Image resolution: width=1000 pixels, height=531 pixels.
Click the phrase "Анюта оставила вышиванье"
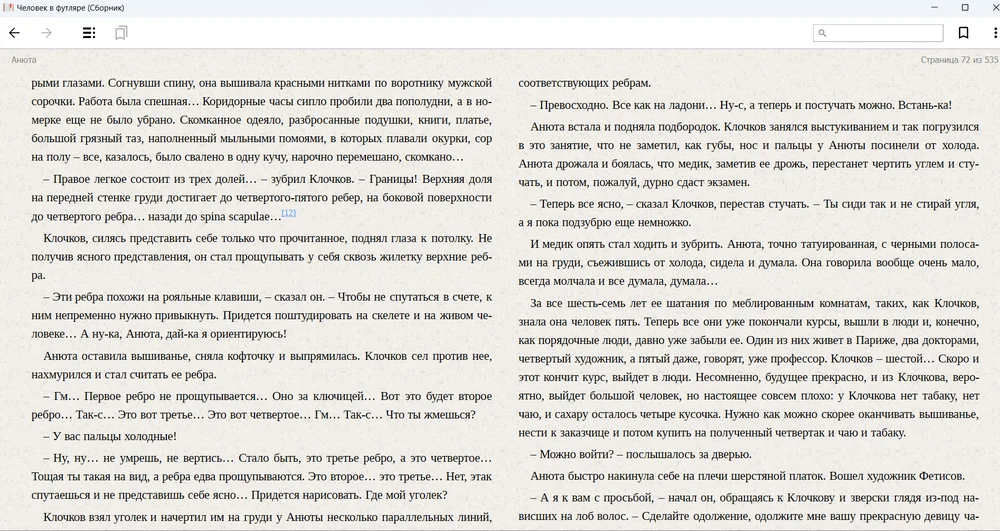point(108,356)
